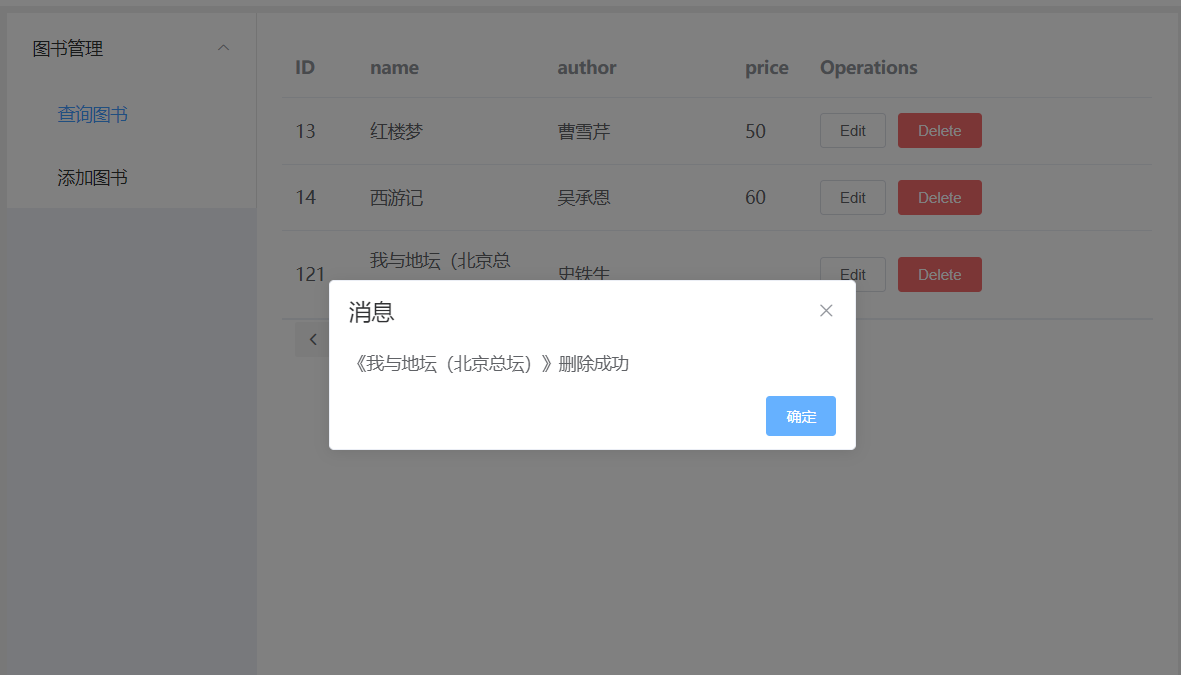
Task: Click the 消息 dialog title
Action: 371,312
